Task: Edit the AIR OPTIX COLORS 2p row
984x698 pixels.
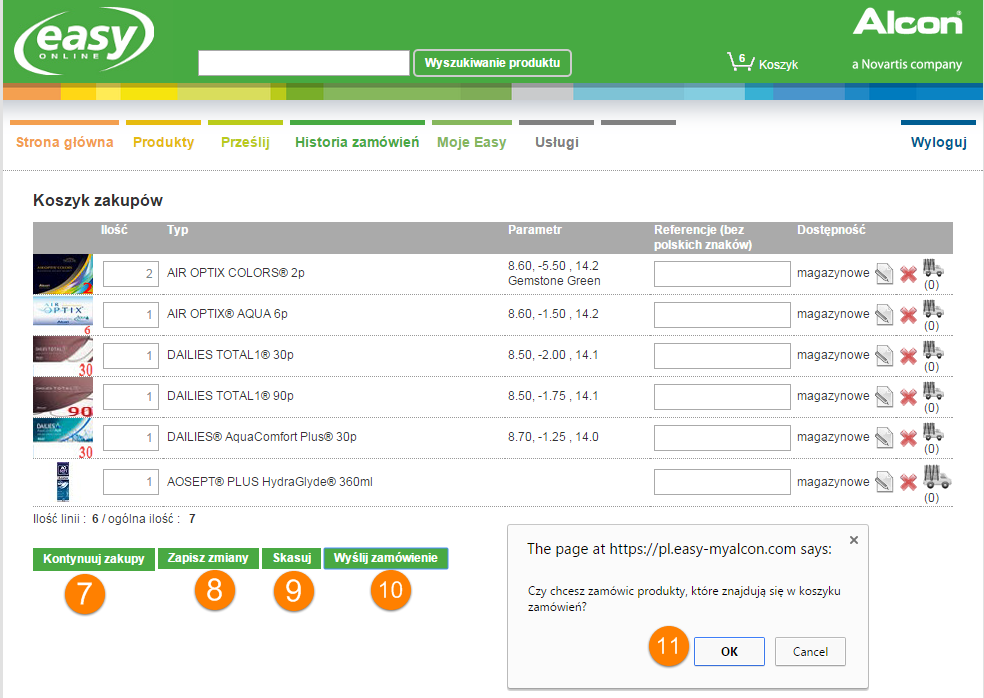Action: 884,274
